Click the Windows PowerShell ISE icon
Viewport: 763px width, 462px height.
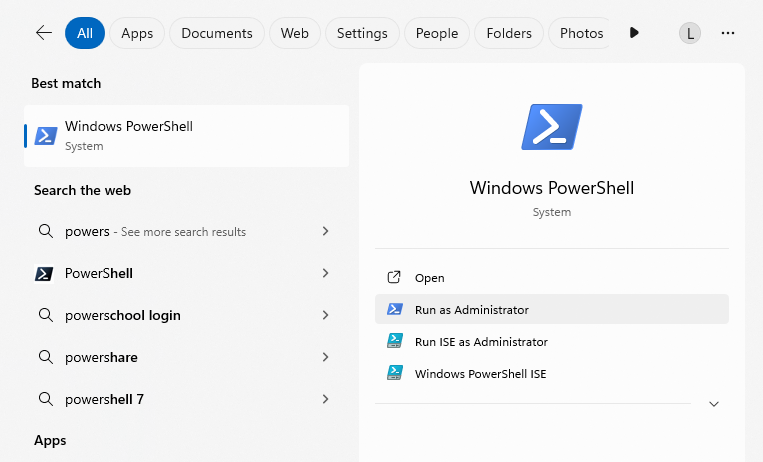[395, 373]
